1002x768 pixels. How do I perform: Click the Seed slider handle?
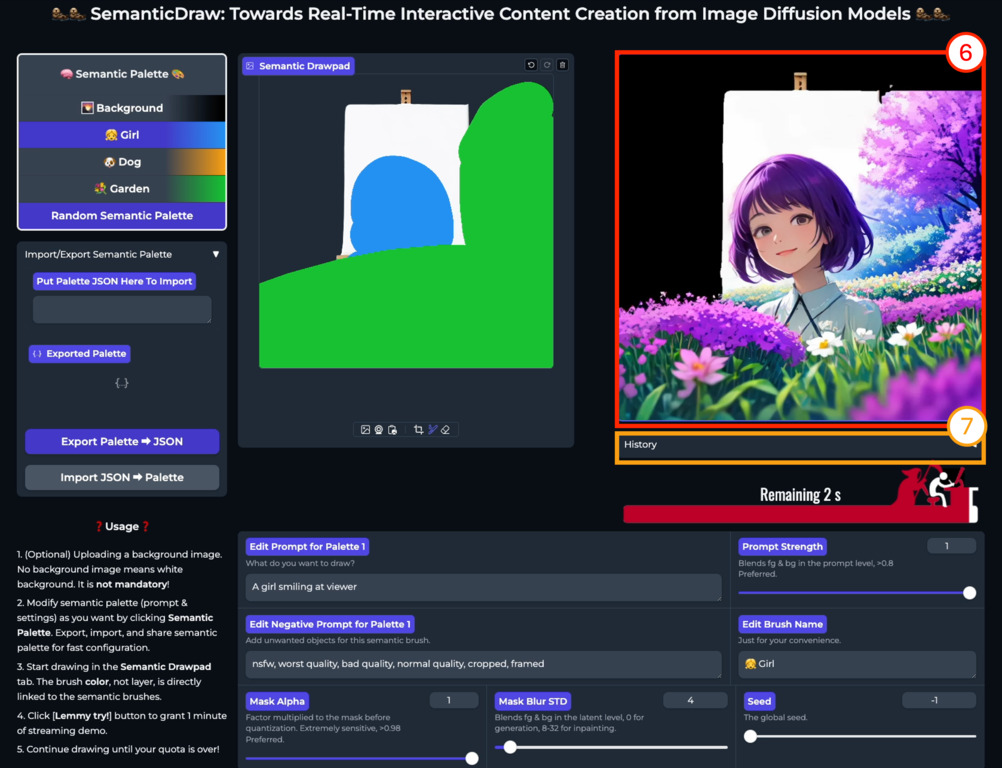click(x=751, y=736)
